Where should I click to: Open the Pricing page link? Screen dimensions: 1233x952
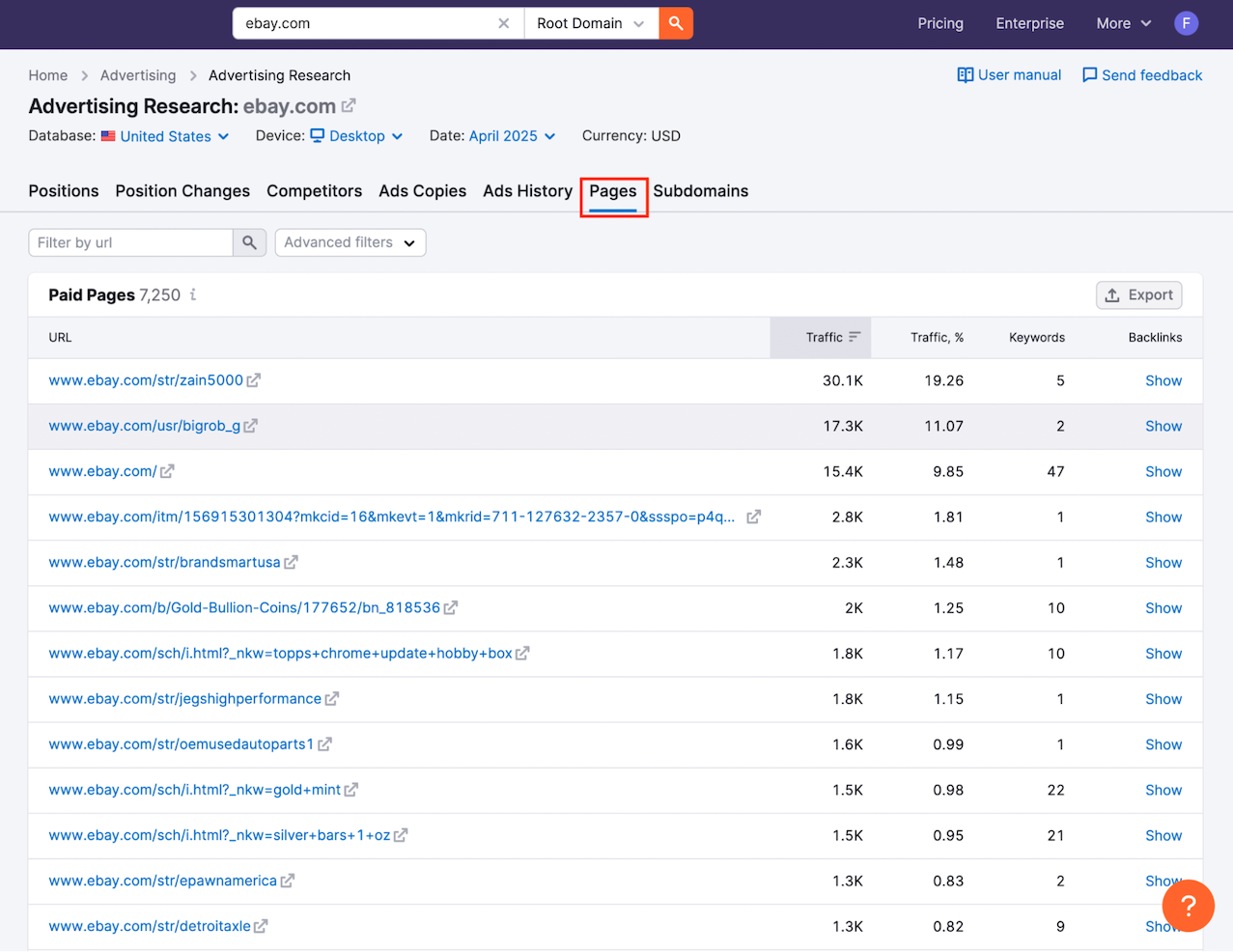pyautogui.click(x=939, y=23)
